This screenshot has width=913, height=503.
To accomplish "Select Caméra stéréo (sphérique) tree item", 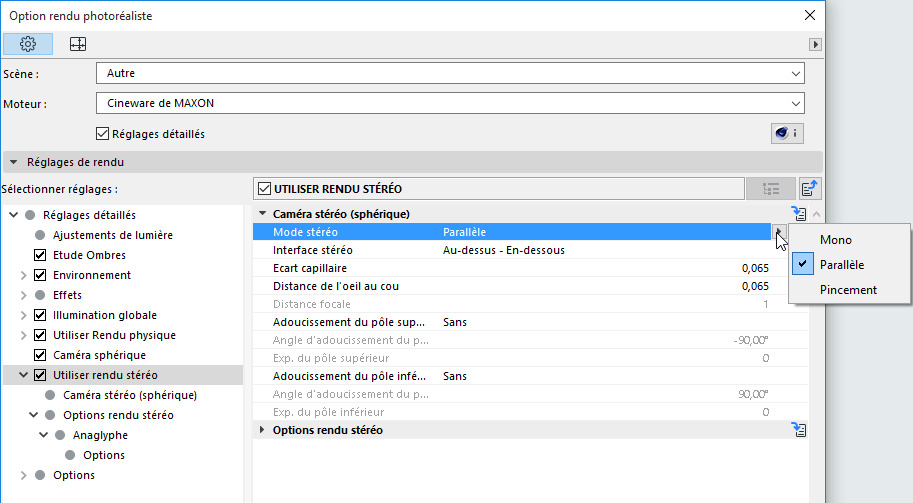I will point(130,395).
